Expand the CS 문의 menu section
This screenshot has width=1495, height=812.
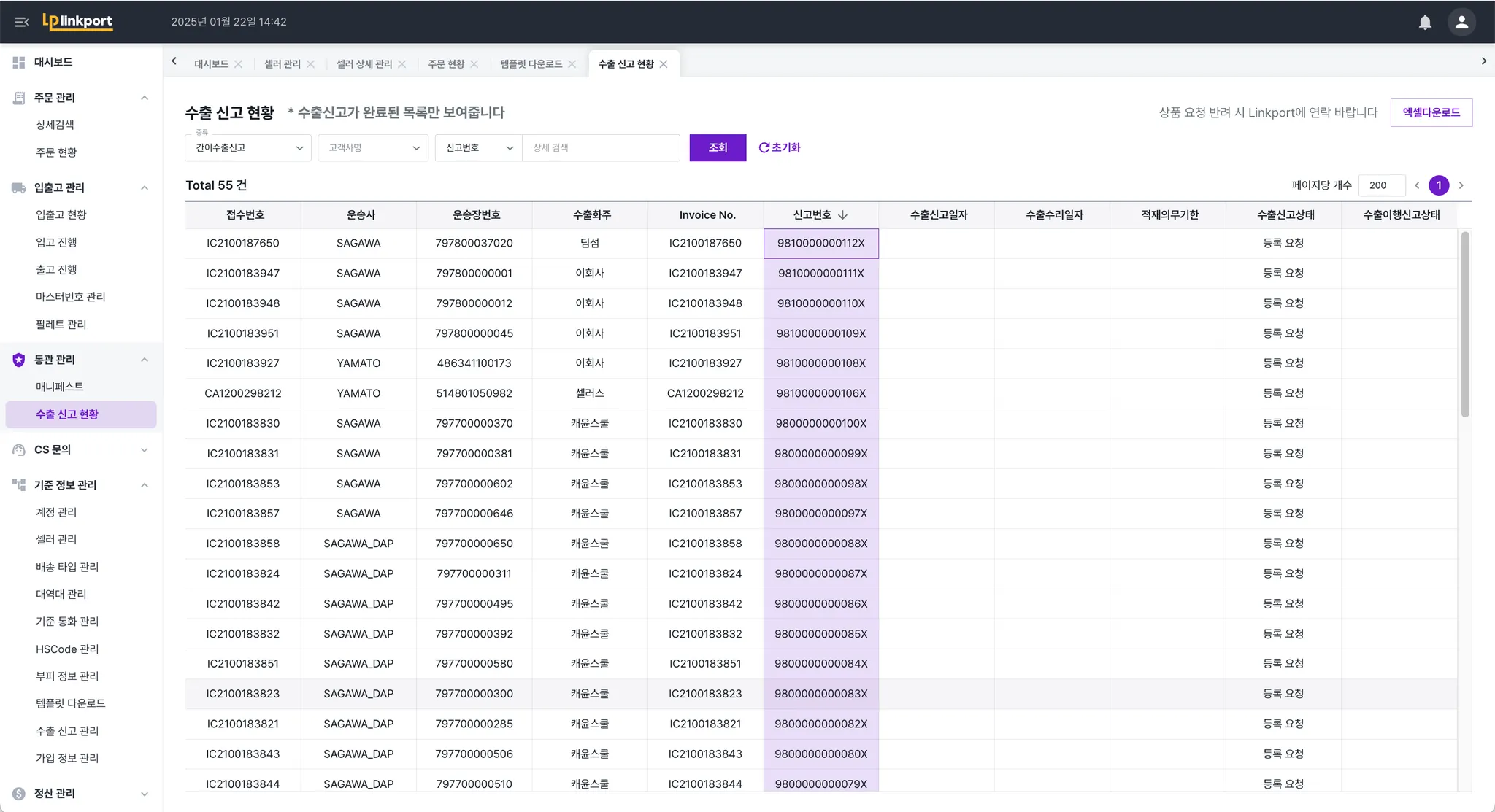pos(144,449)
